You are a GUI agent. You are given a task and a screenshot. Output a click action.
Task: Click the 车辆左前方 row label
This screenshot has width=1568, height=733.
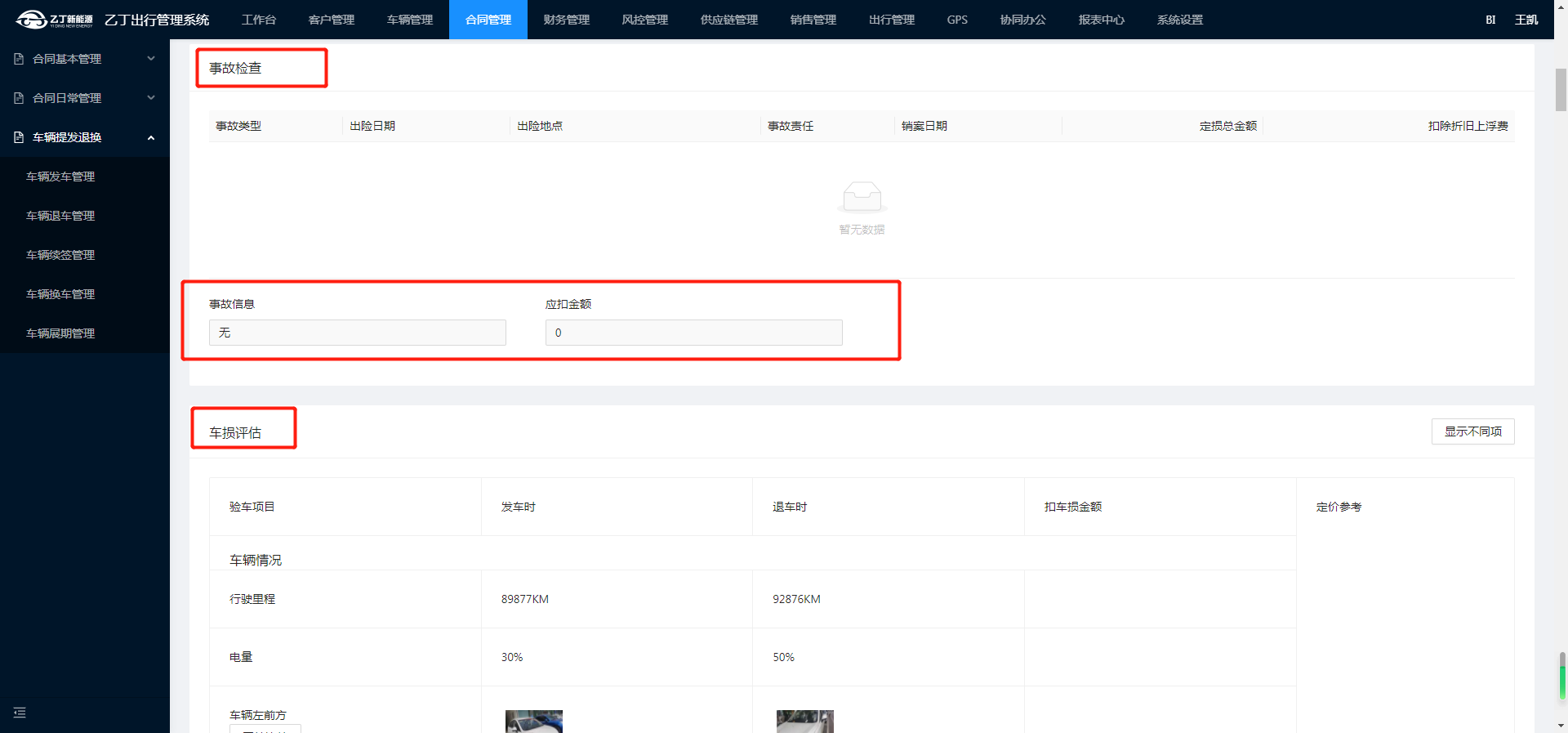click(258, 715)
